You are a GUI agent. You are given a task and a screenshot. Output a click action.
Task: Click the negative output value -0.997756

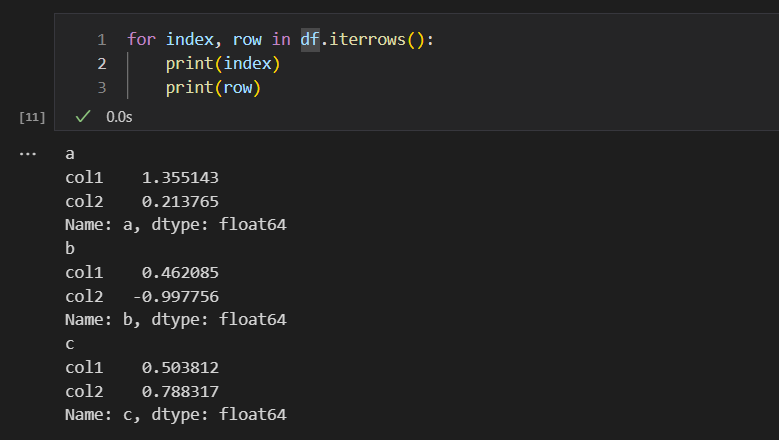click(x=176, y=296)
